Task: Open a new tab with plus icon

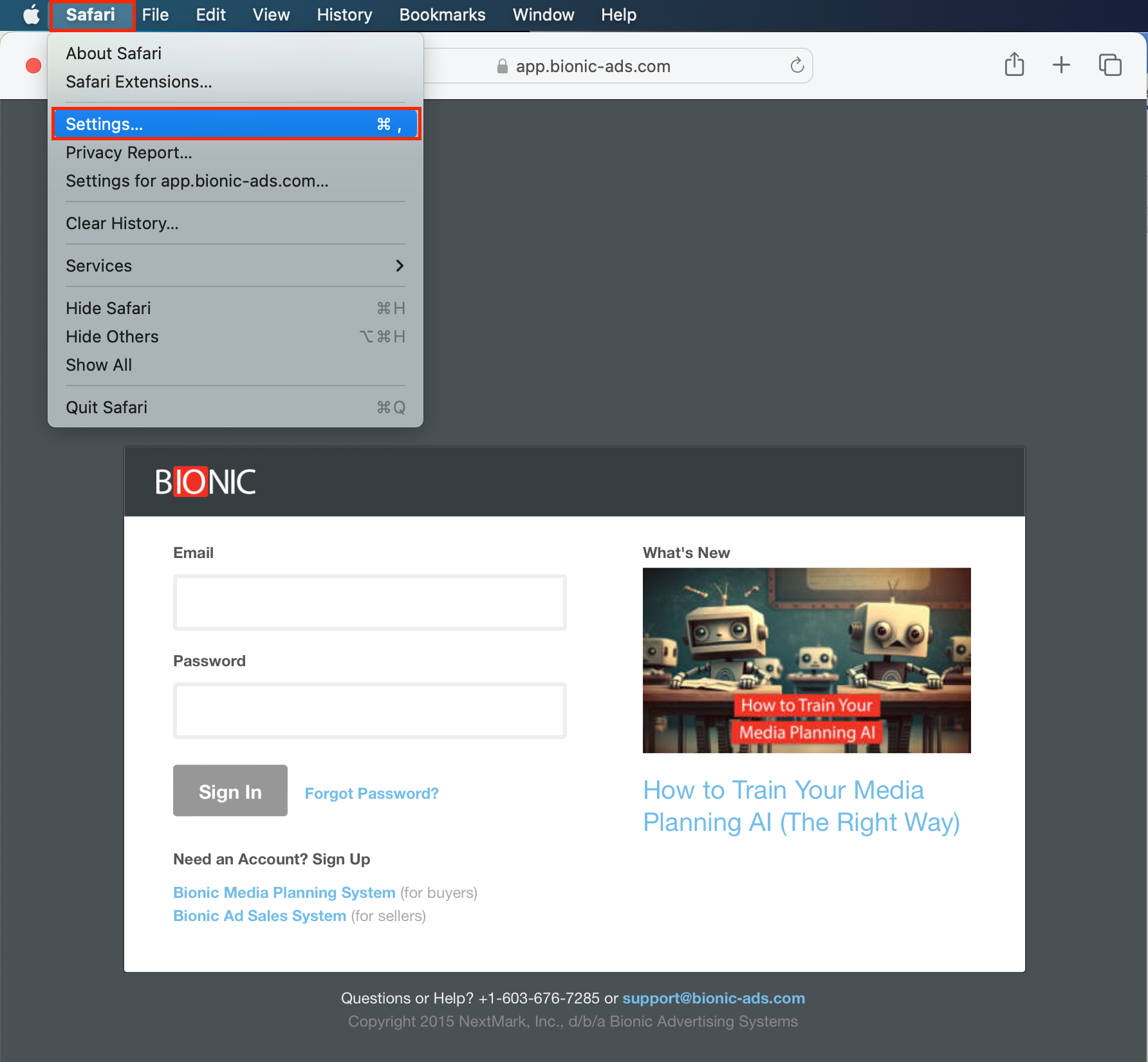Action: coord(1061,65)
